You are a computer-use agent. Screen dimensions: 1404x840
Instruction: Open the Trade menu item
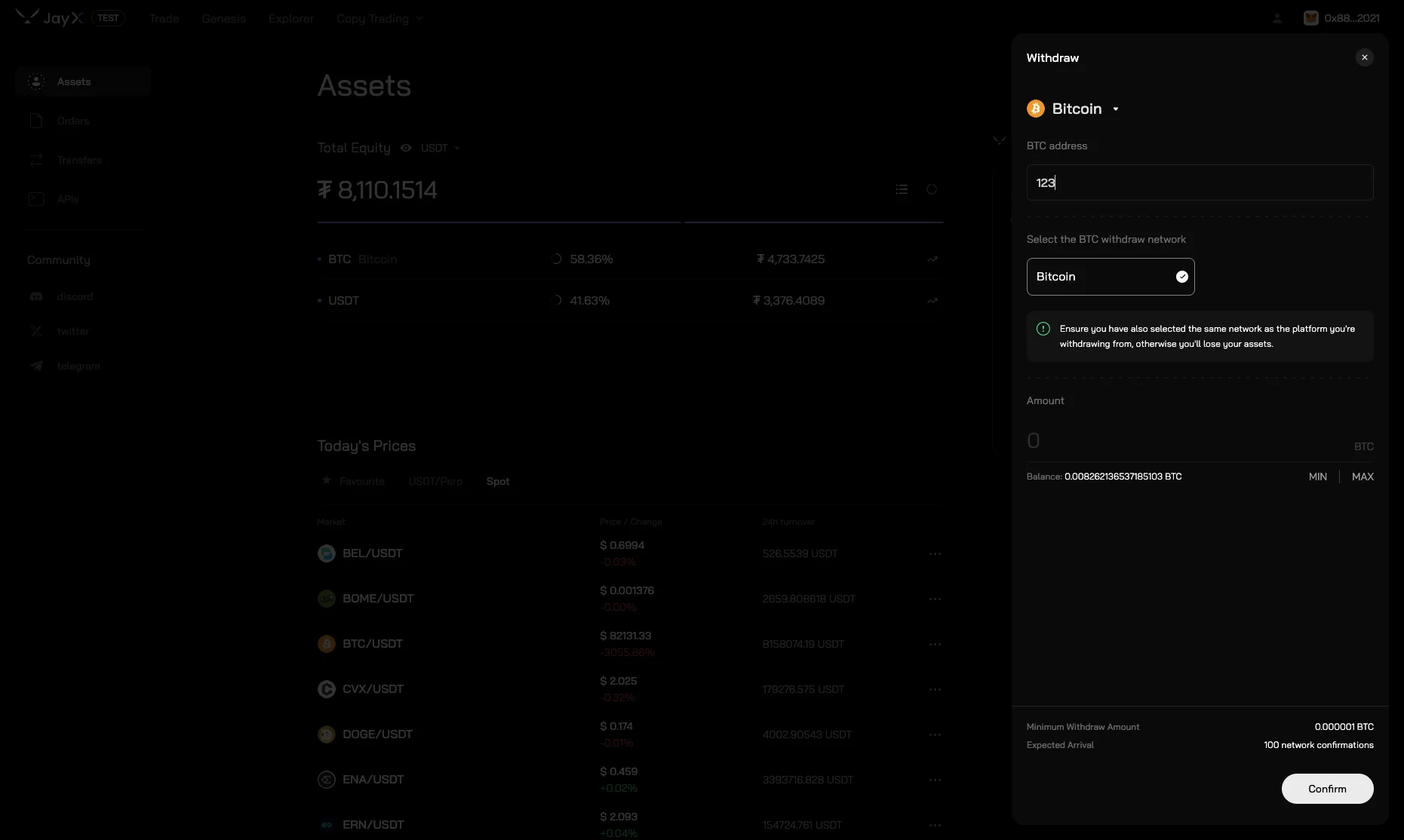point(164,19)
